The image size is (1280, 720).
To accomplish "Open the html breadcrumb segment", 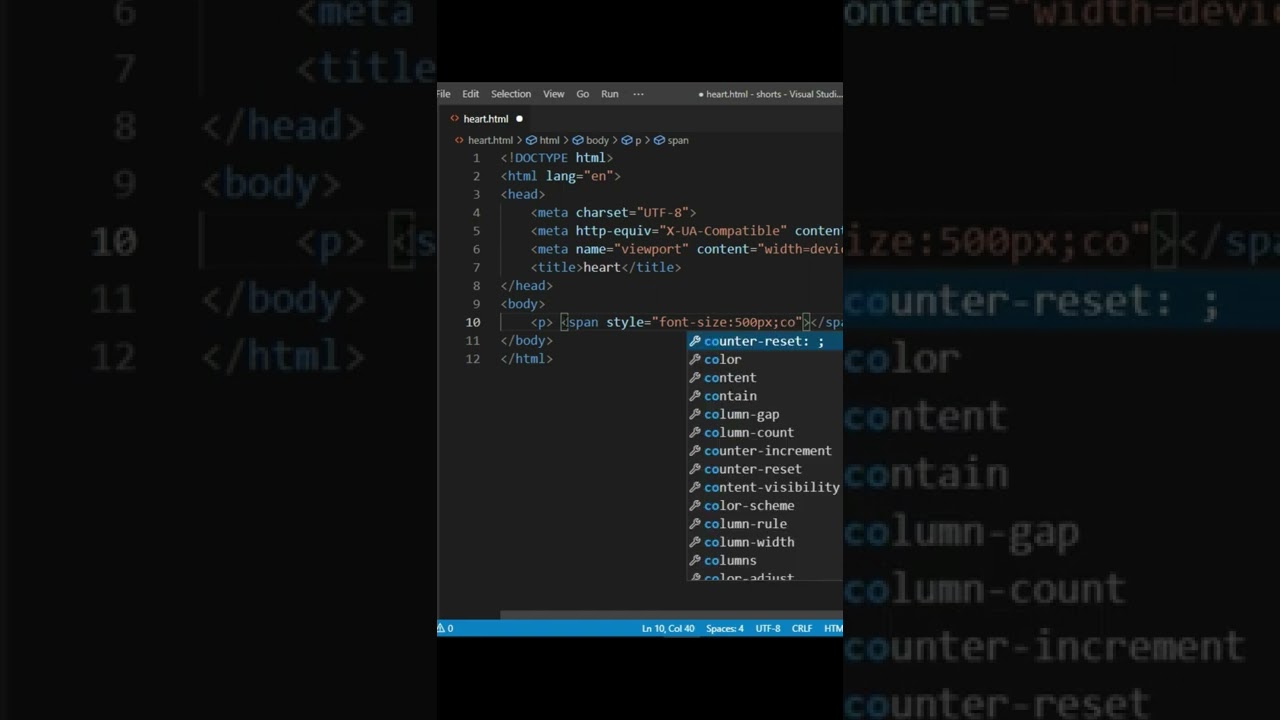I will click(549, 141).
